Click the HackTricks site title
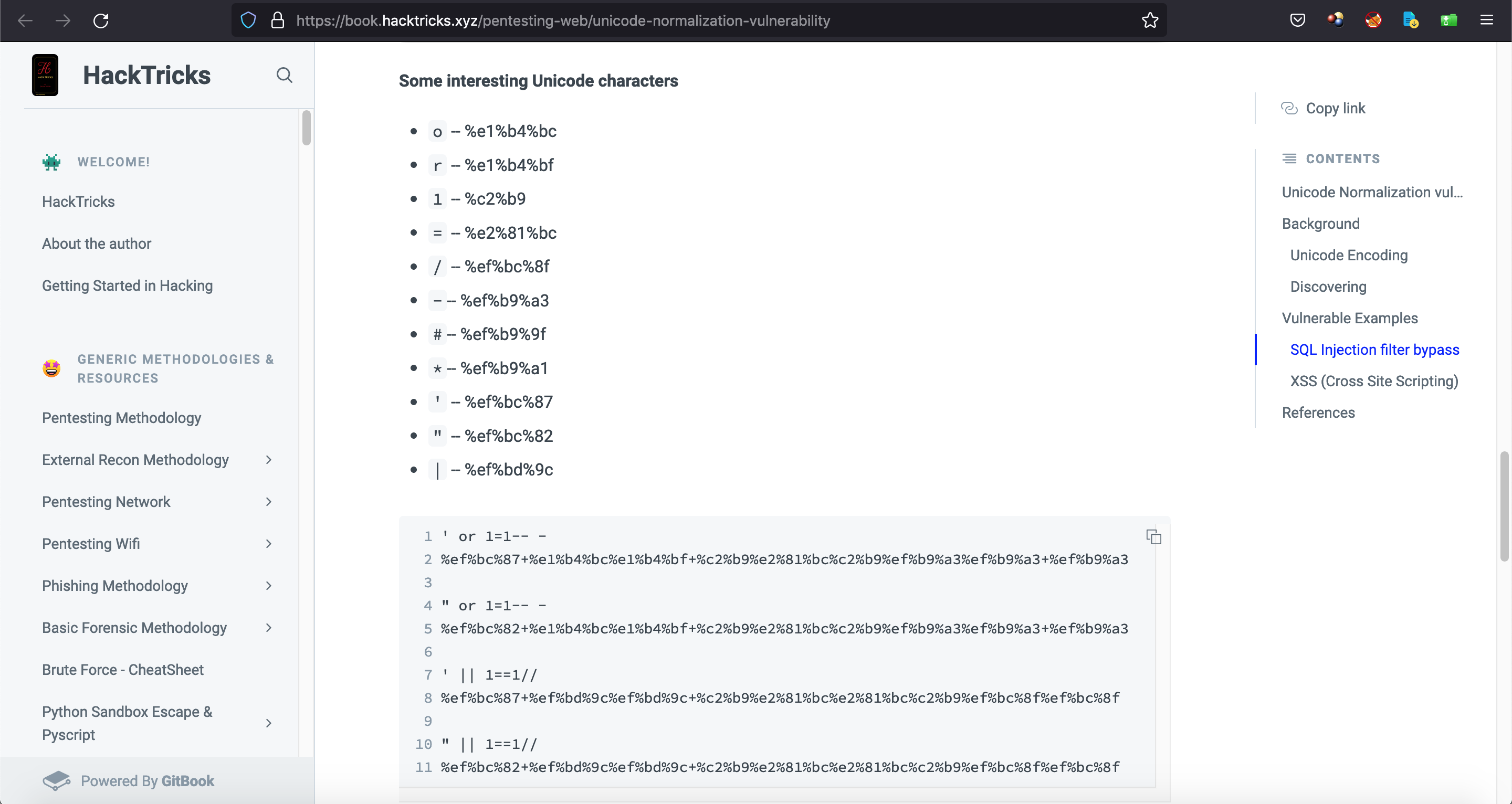The height and width of the screenshot is (804, 1512). point(146,75)
